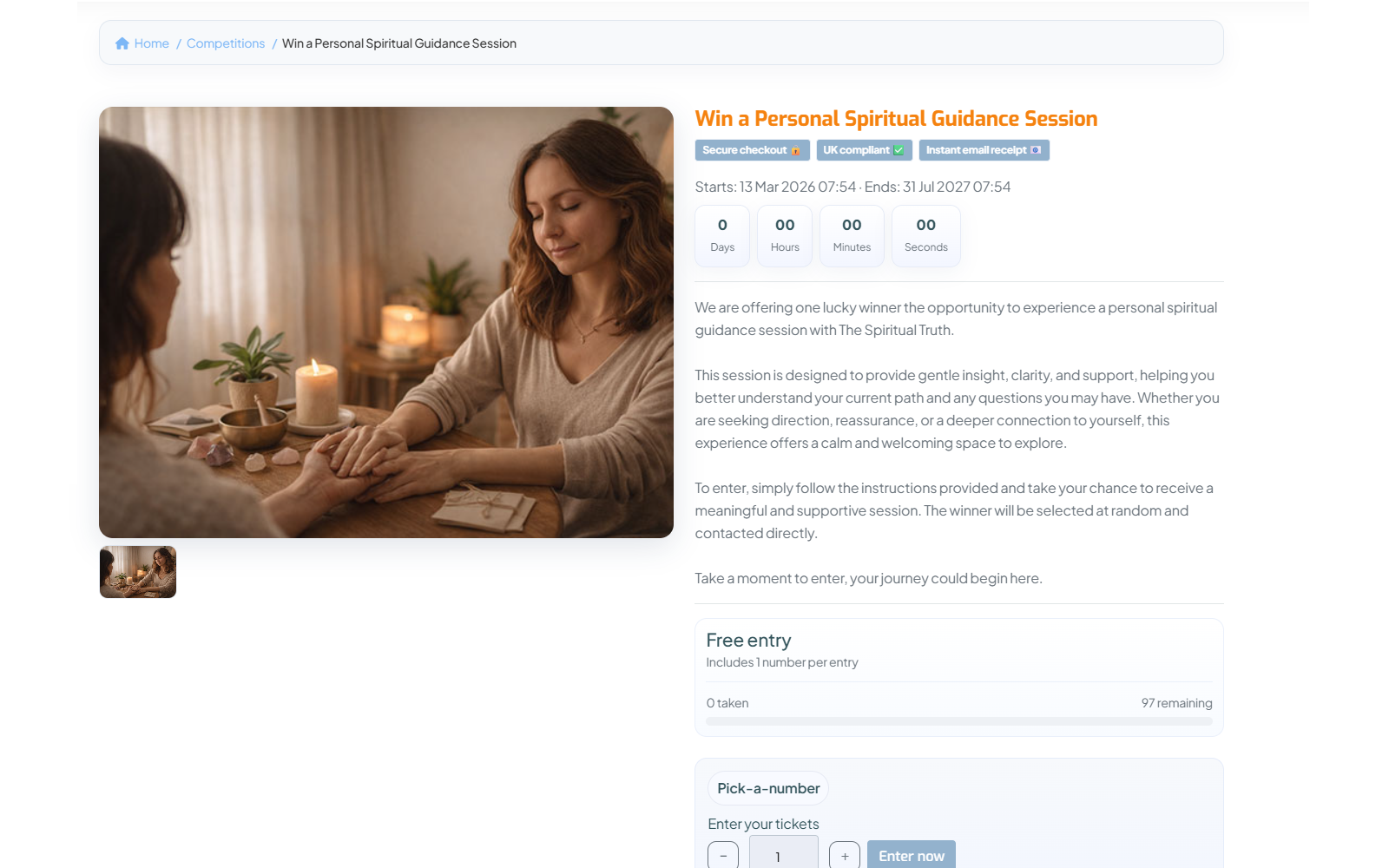The image size is (1389, 868).
Task: Go to the Competitions breadcrumb link
Action: [x=226, y=43]
